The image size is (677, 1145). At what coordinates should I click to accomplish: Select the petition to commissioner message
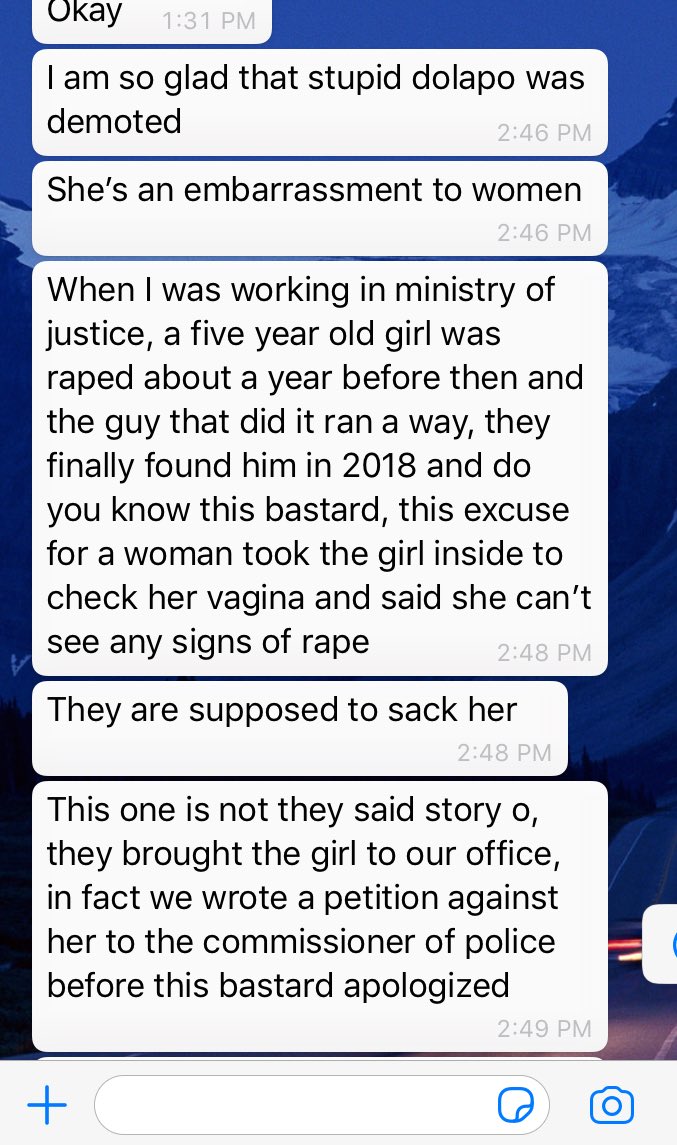tap(320, 916)
